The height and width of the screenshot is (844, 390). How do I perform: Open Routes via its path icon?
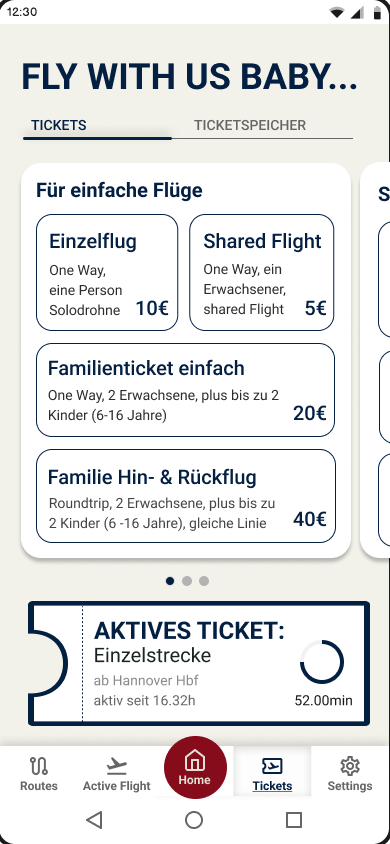38,765
